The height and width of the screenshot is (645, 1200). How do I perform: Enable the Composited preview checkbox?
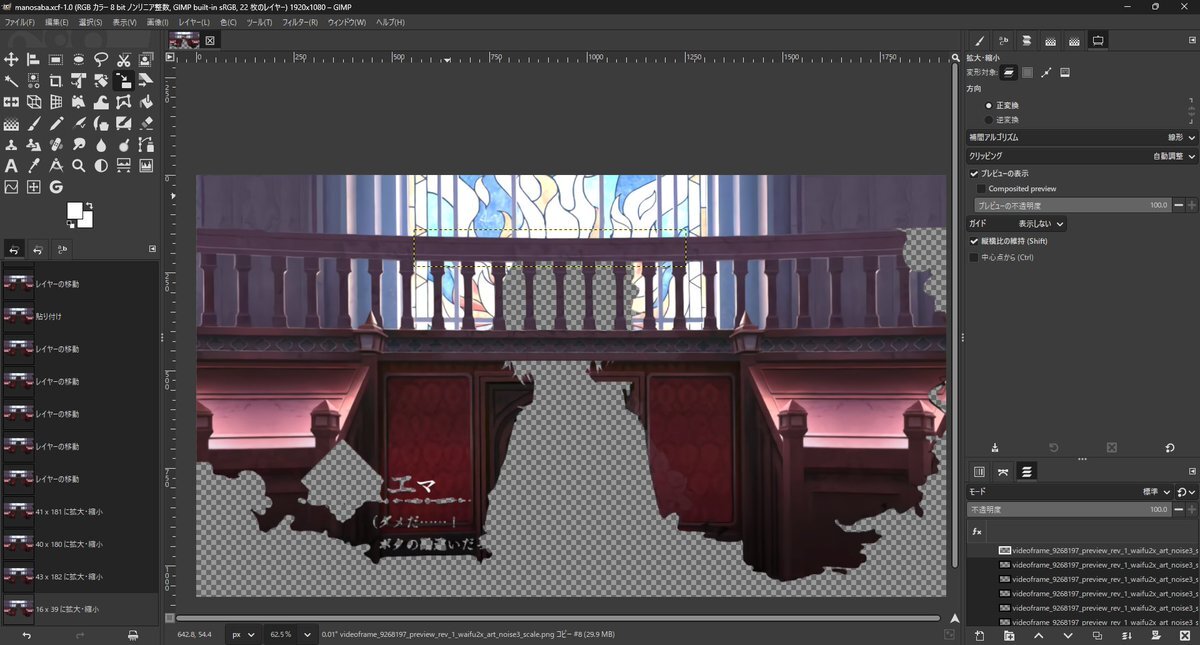click(x=981, y=189)
